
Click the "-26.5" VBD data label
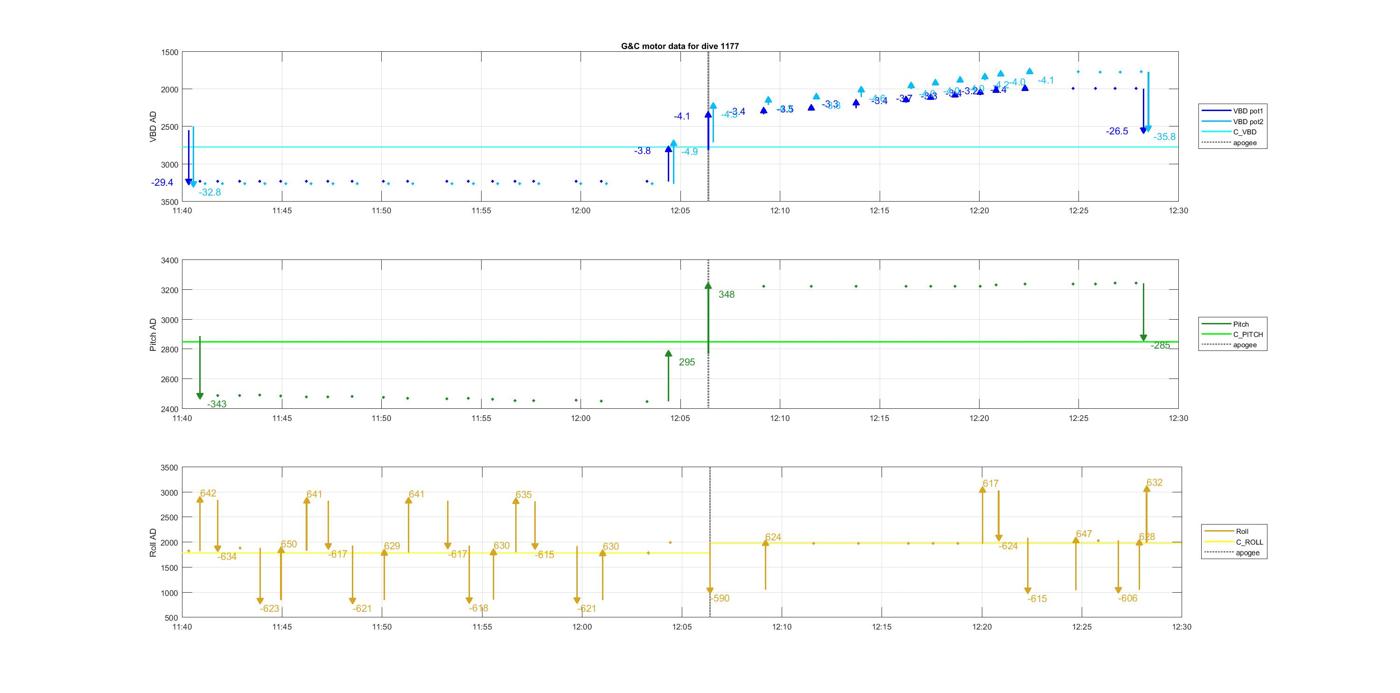[1117, 131]
